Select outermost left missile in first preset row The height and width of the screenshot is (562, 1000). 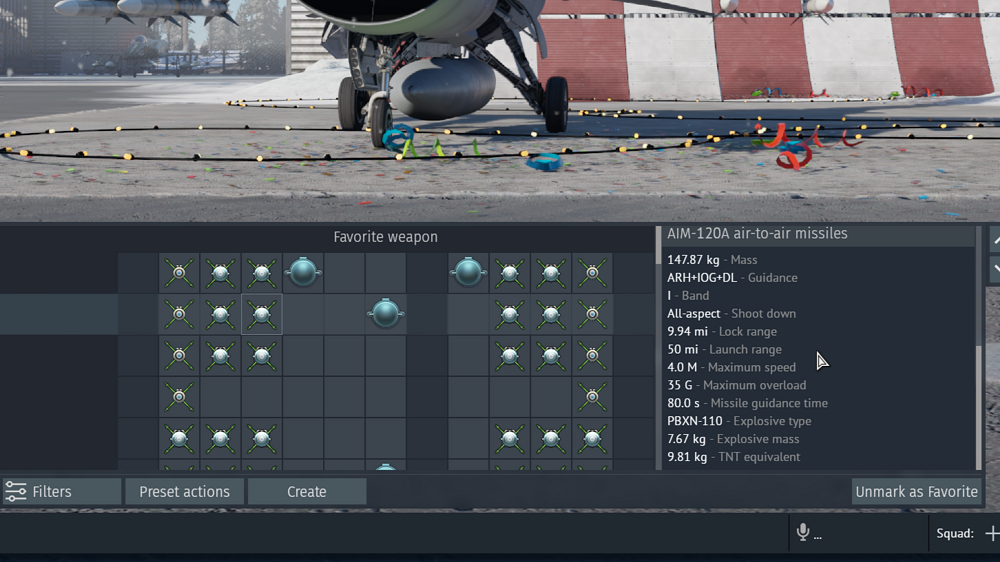(x=179, y=273)
